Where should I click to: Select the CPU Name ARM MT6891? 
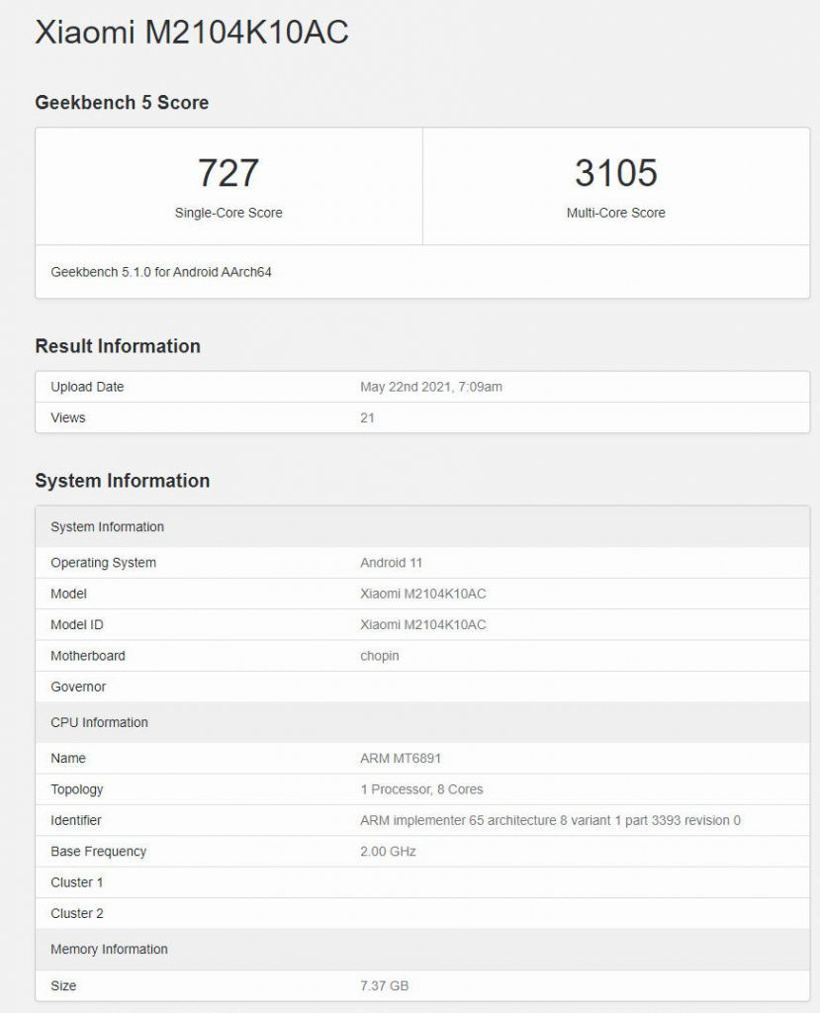pos(398,758)
